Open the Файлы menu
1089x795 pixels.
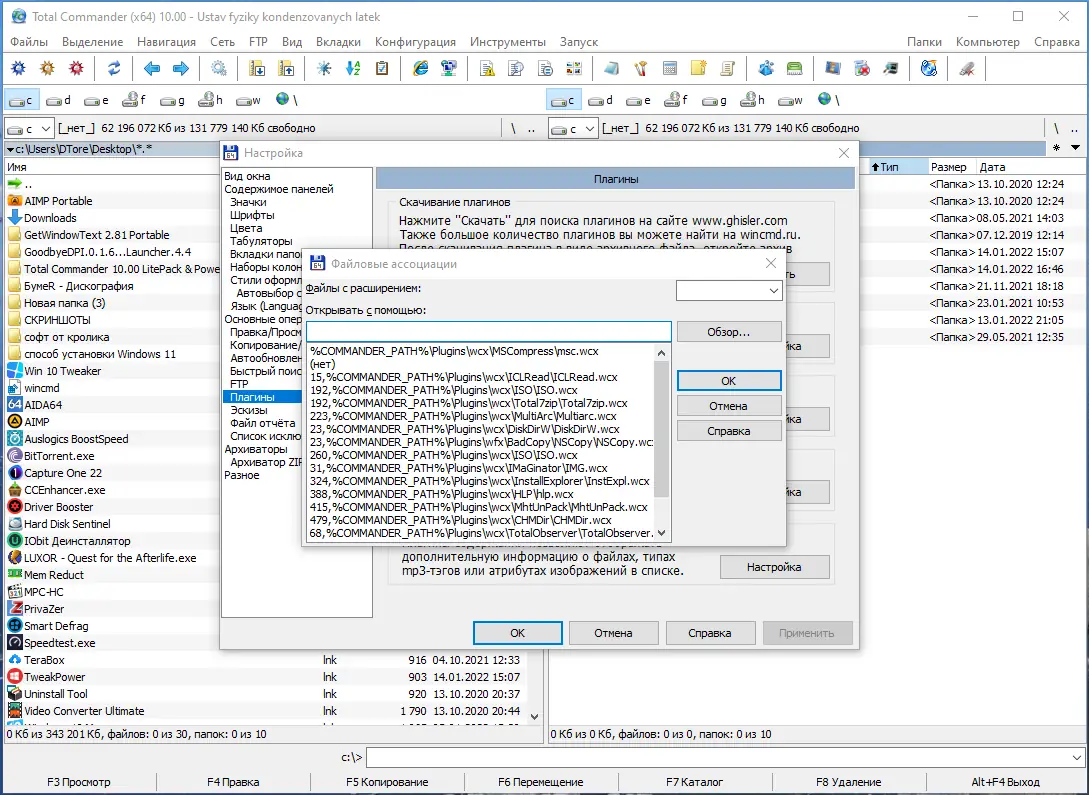[29, 42]
